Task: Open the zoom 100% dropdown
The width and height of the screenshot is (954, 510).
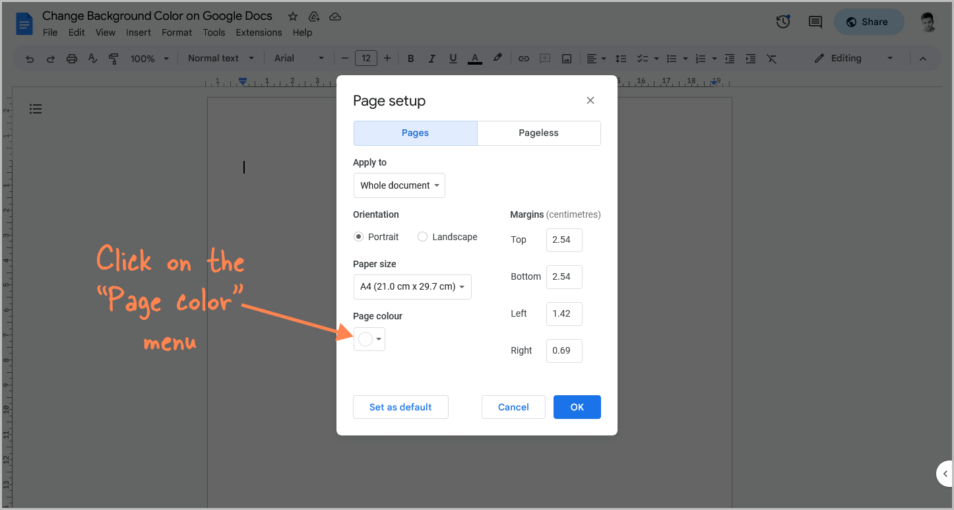Action: click(149, 58)
